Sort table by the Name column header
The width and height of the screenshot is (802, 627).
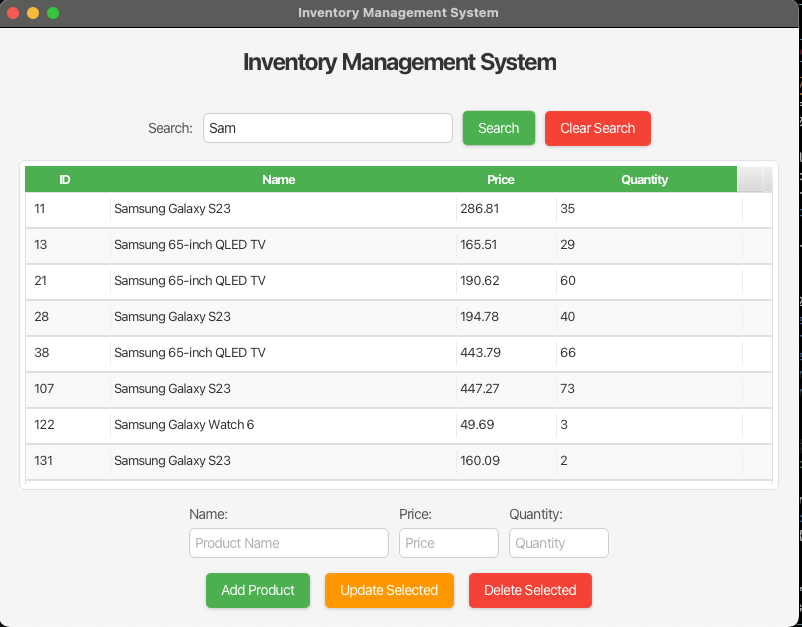(279, 180)
